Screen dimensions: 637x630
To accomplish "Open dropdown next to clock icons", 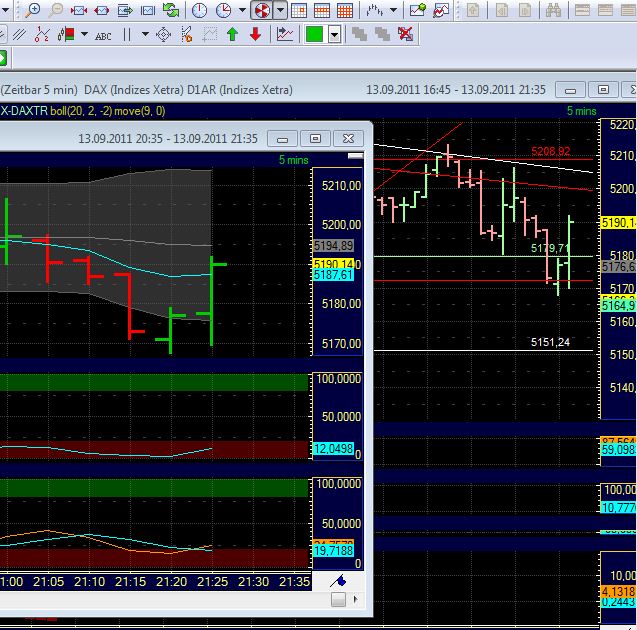I will click(242, 10).
